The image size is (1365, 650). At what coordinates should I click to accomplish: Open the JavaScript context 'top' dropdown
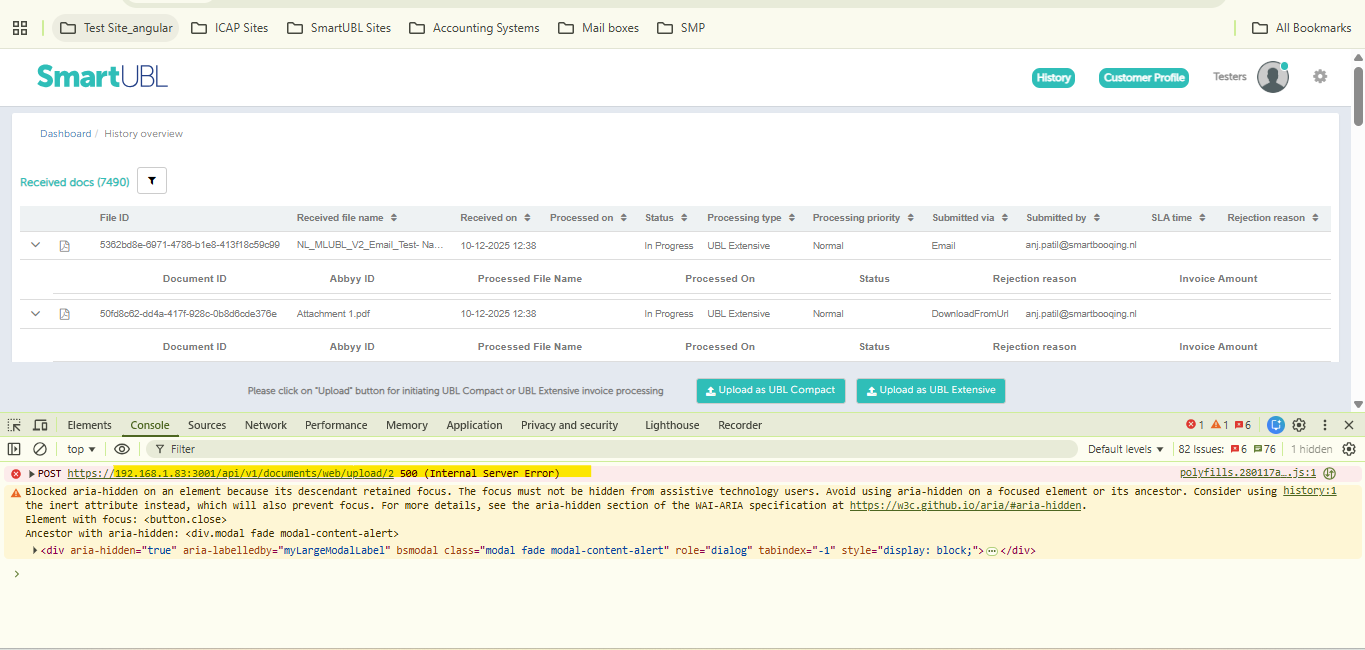(x=81, y=449)
